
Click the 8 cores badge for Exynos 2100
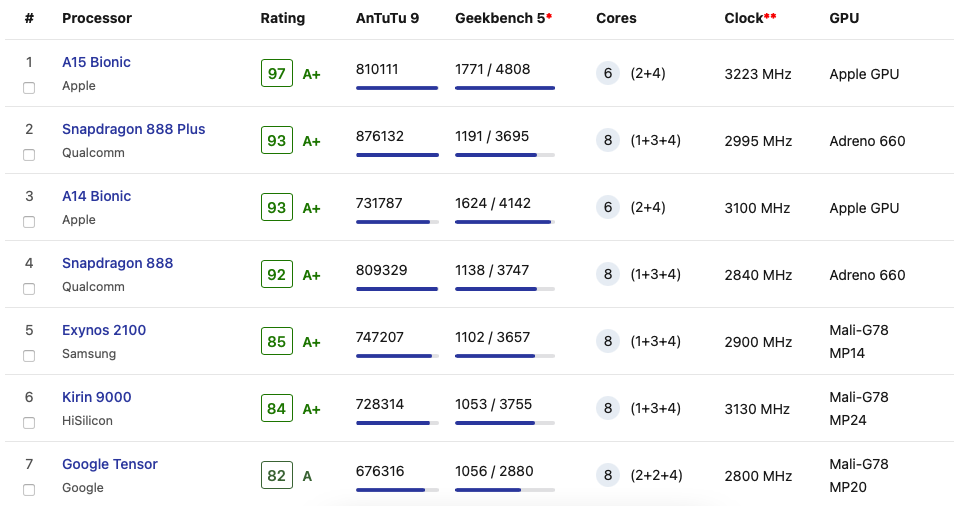pyautogui.click(x=608, y=341)
